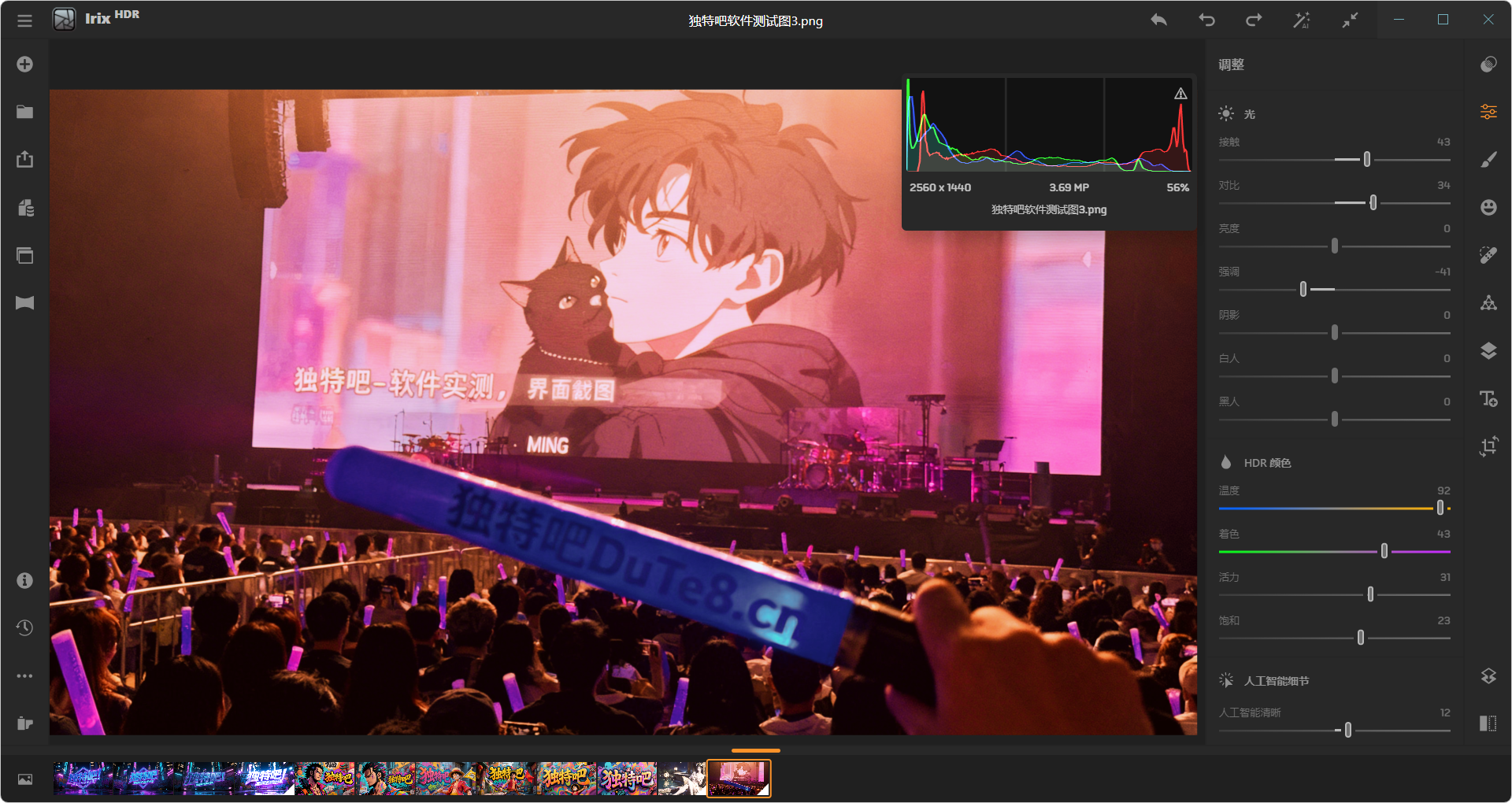1512x803 pixels.
Task: Select the brush tool icon
Action: (1488, 160)
